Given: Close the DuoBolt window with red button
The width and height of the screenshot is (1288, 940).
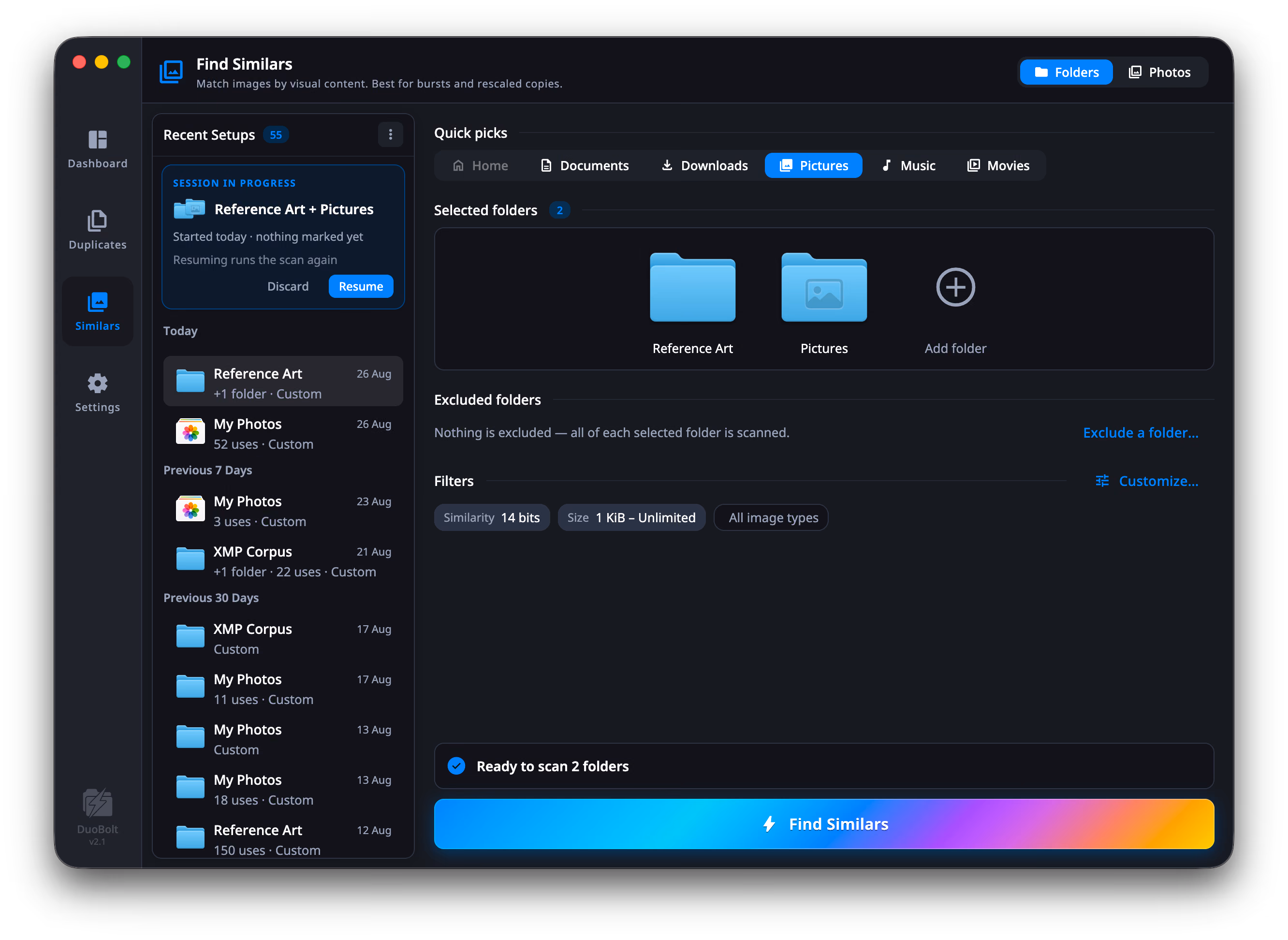Looking at the screenshot, I should tap(79, 62).
